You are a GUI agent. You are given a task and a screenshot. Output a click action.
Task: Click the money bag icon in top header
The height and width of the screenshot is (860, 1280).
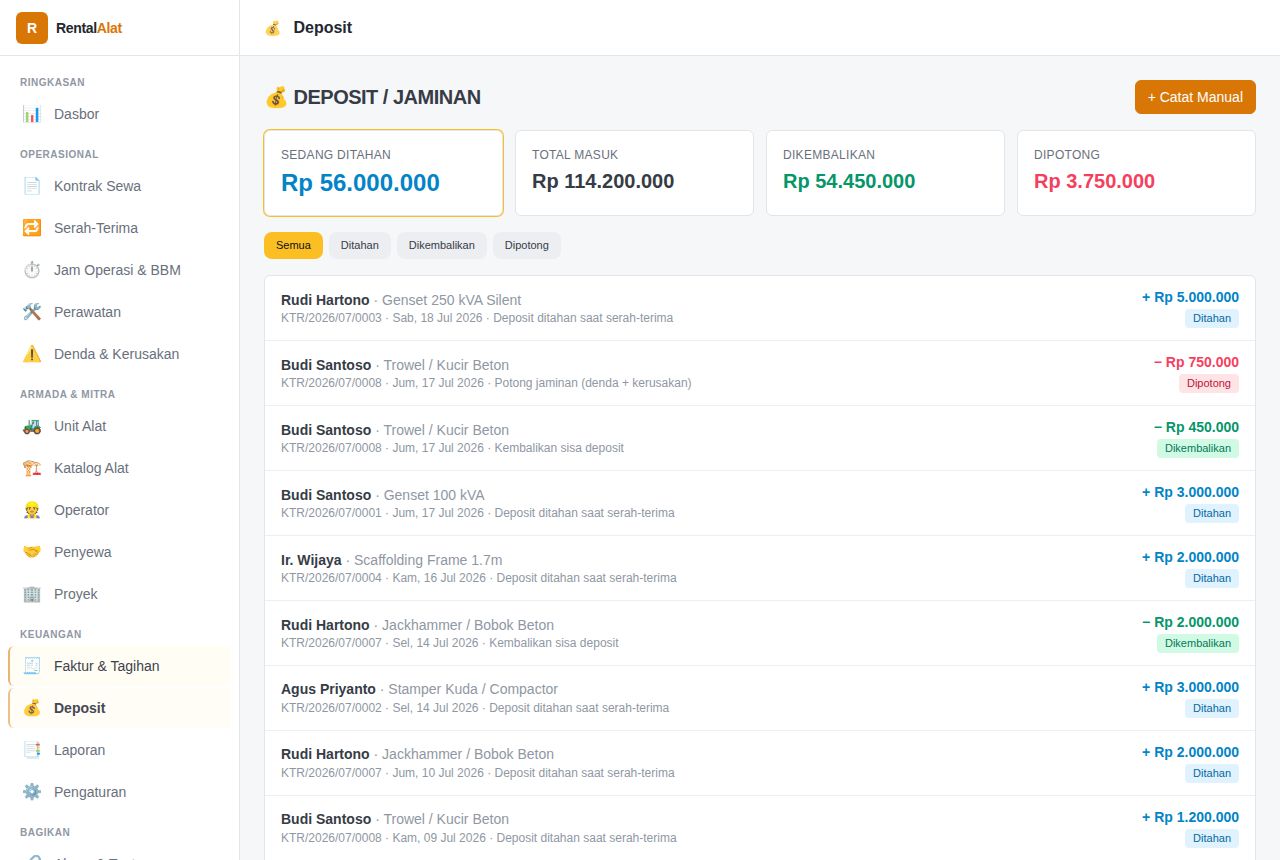click(273, 28)
